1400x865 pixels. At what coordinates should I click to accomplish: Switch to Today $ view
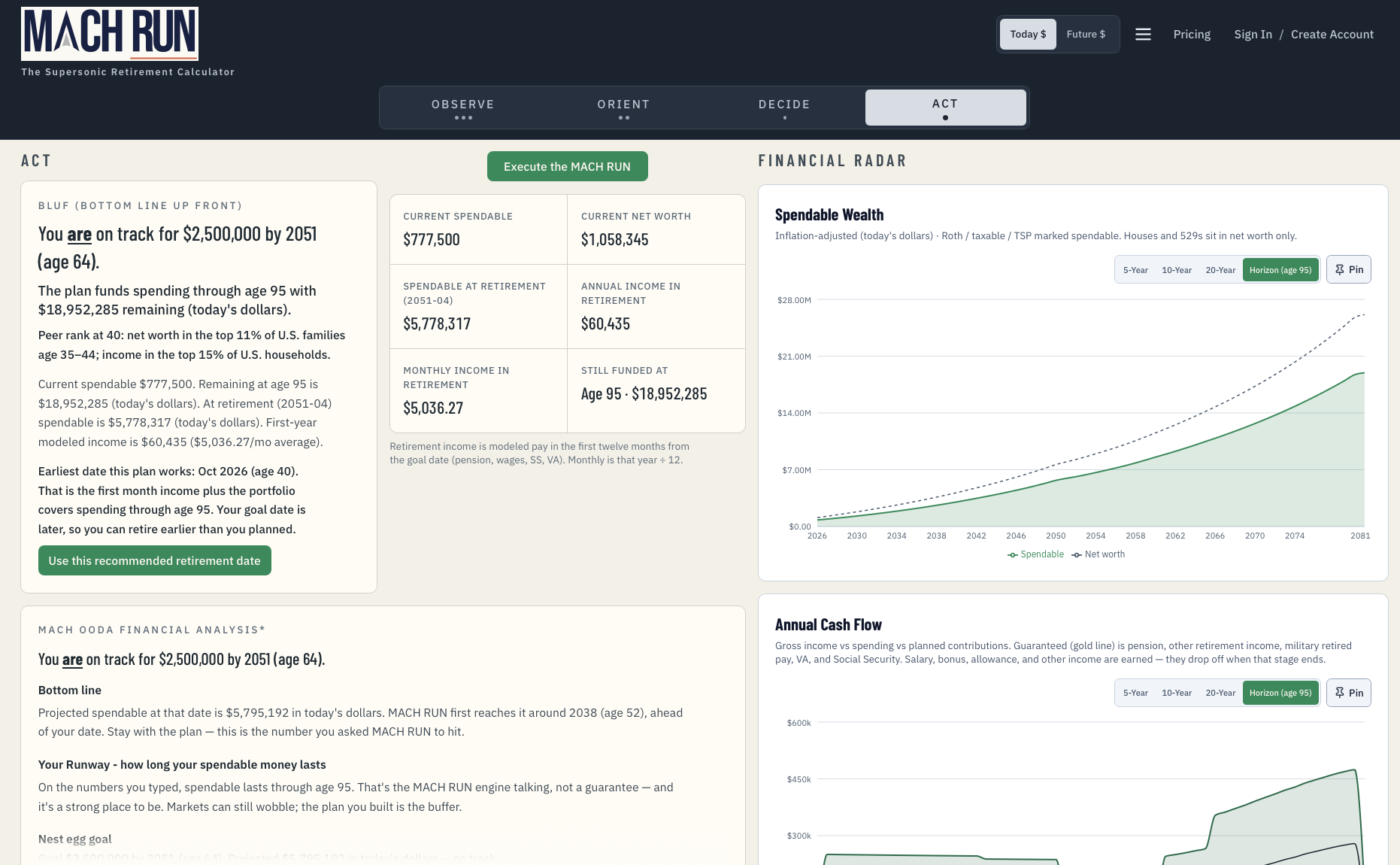pos(1028,35)
